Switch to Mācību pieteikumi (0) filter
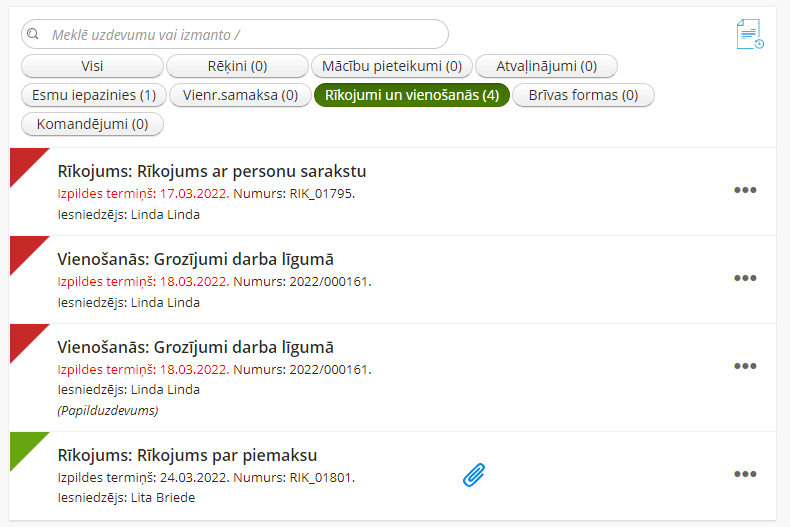The width and height of the screenshot is (790, 527). point(392,66)
